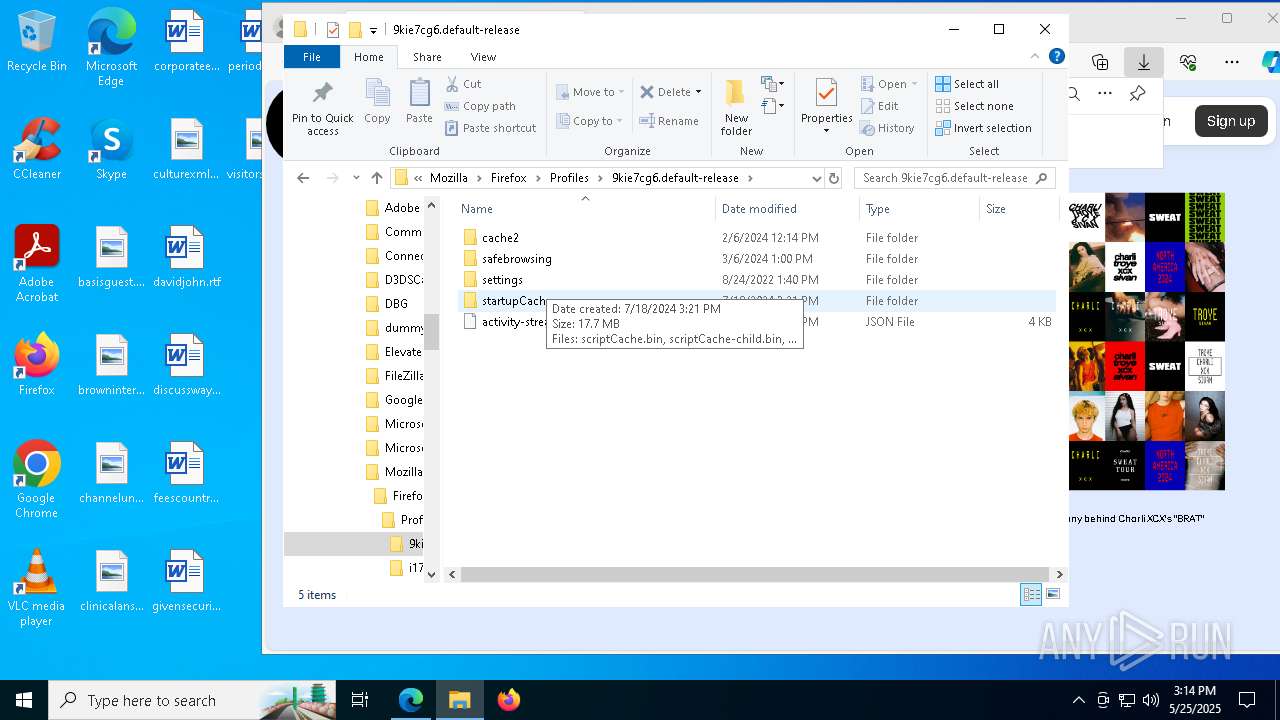
Task: Select Adobe in the navigation tree
Action: pos(393,208)
